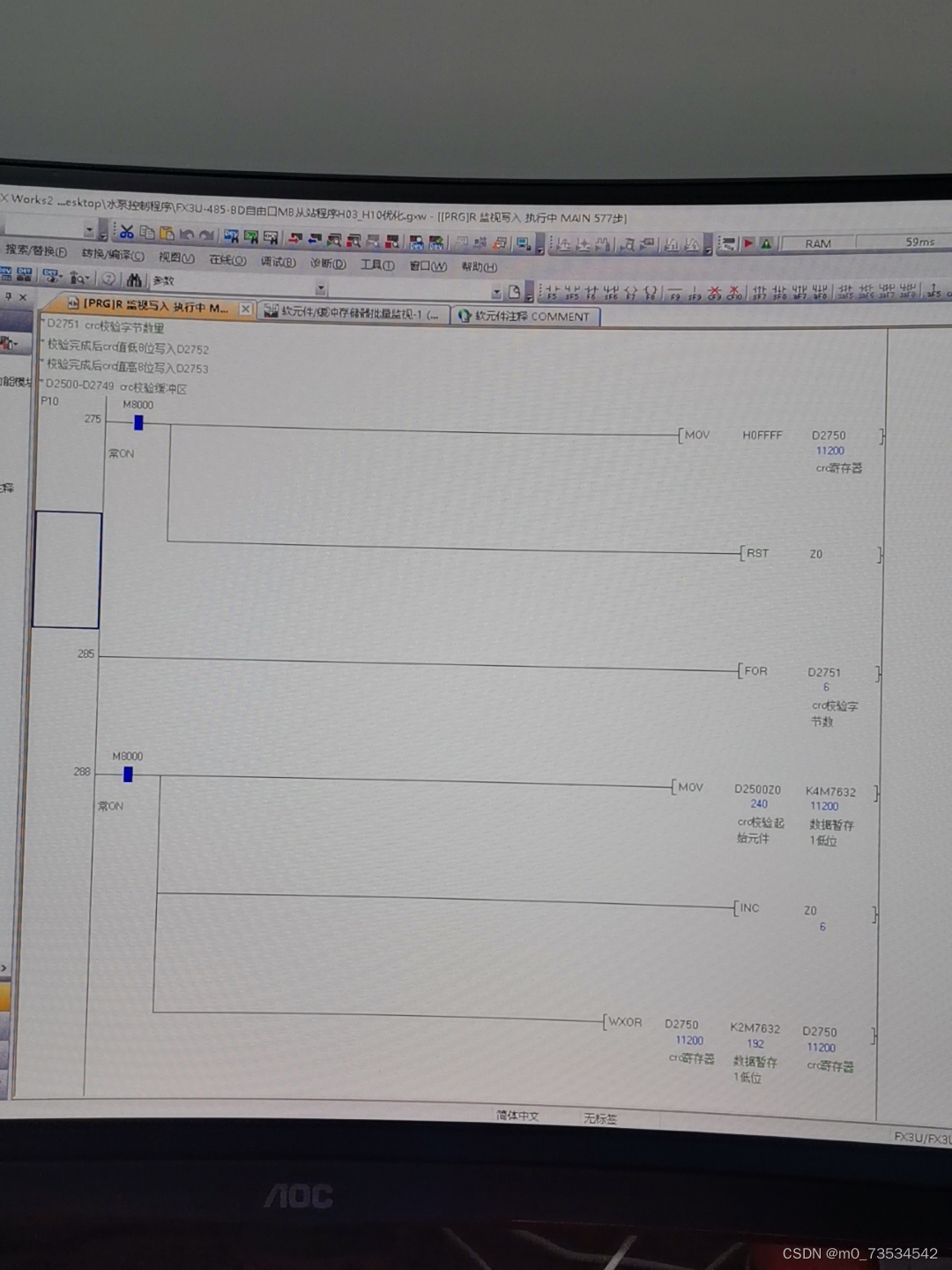The width and height of the screenshot is (952, 1270).
Task: Click the new document icon near ladder toolbar
Action: (515, 292)
